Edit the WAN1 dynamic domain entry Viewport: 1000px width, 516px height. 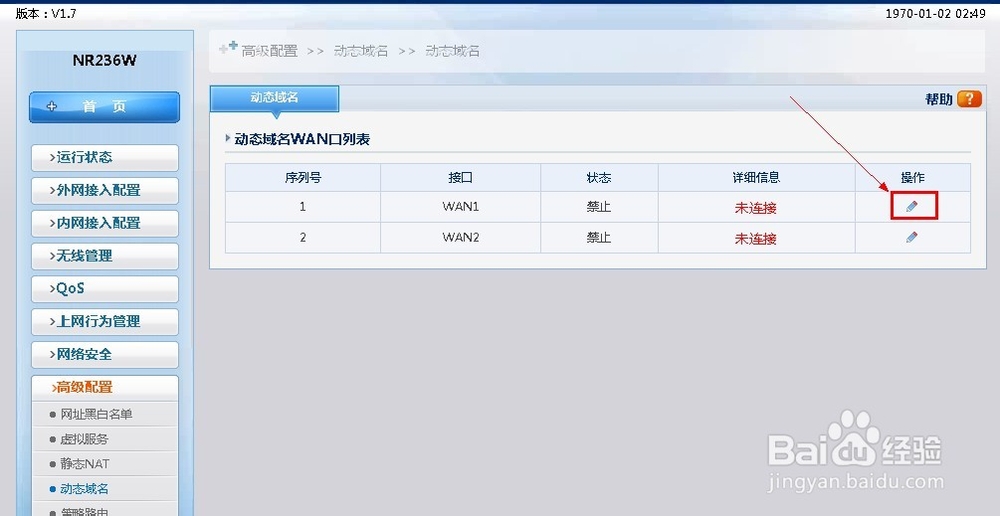[x=912, y=207]
